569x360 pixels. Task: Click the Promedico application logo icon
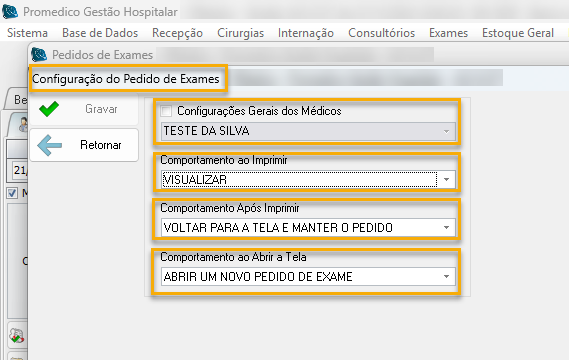10,12
